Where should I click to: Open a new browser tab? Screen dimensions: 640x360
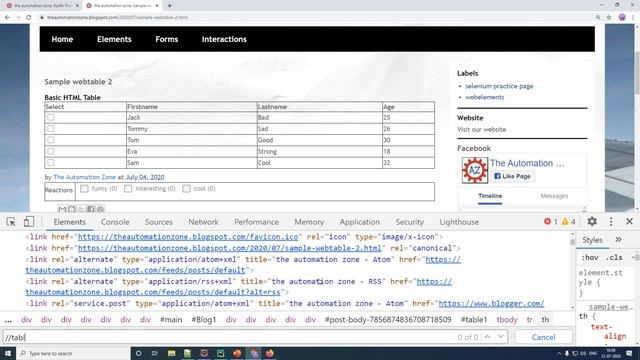[x=169, y=6]
